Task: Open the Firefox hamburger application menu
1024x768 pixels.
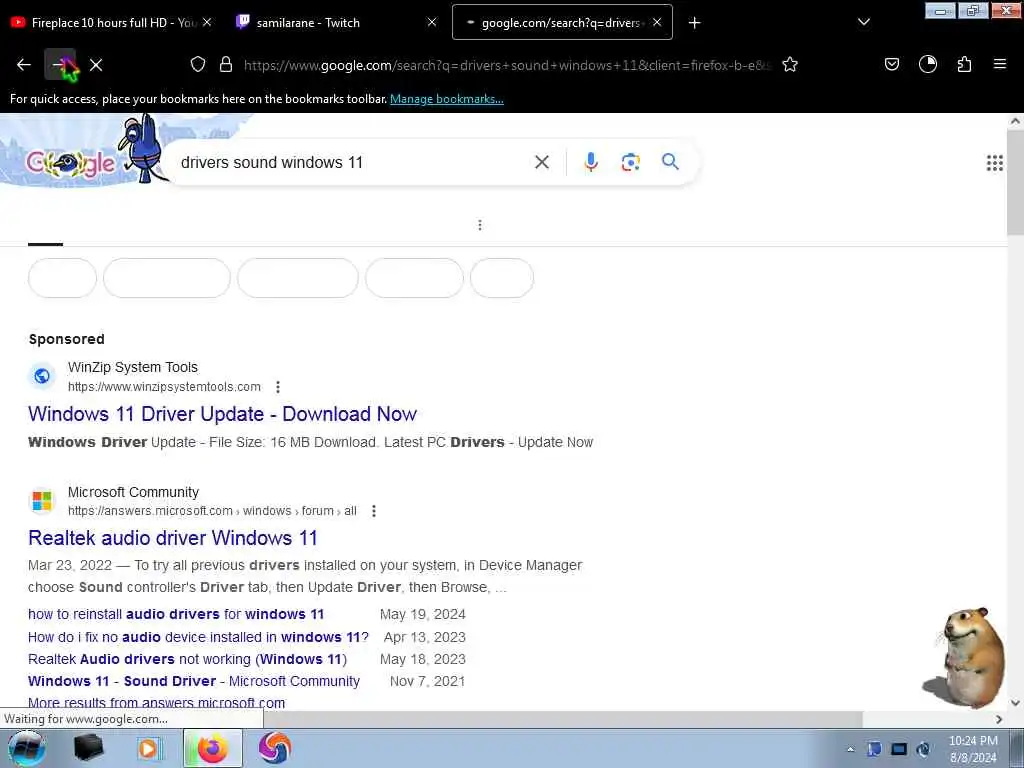Action: pyautogui.click(x=1000, y=64)
